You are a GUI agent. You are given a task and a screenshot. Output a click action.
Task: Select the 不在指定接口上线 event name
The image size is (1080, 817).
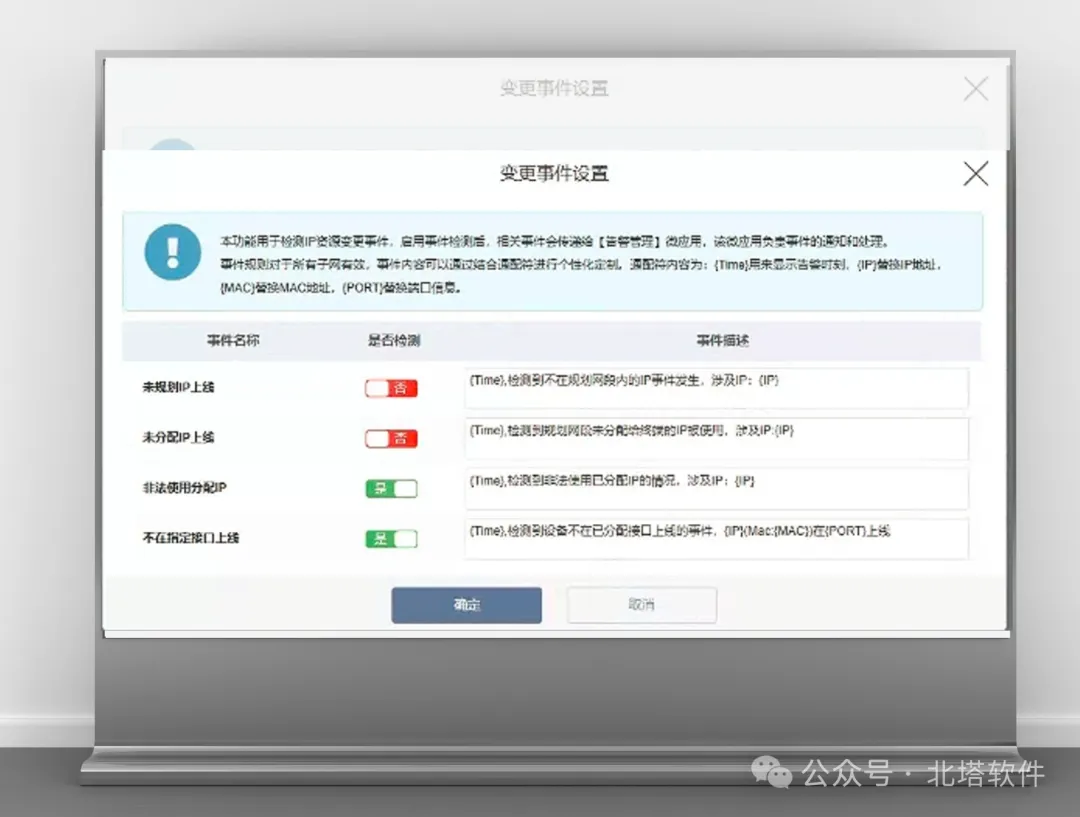191,538
